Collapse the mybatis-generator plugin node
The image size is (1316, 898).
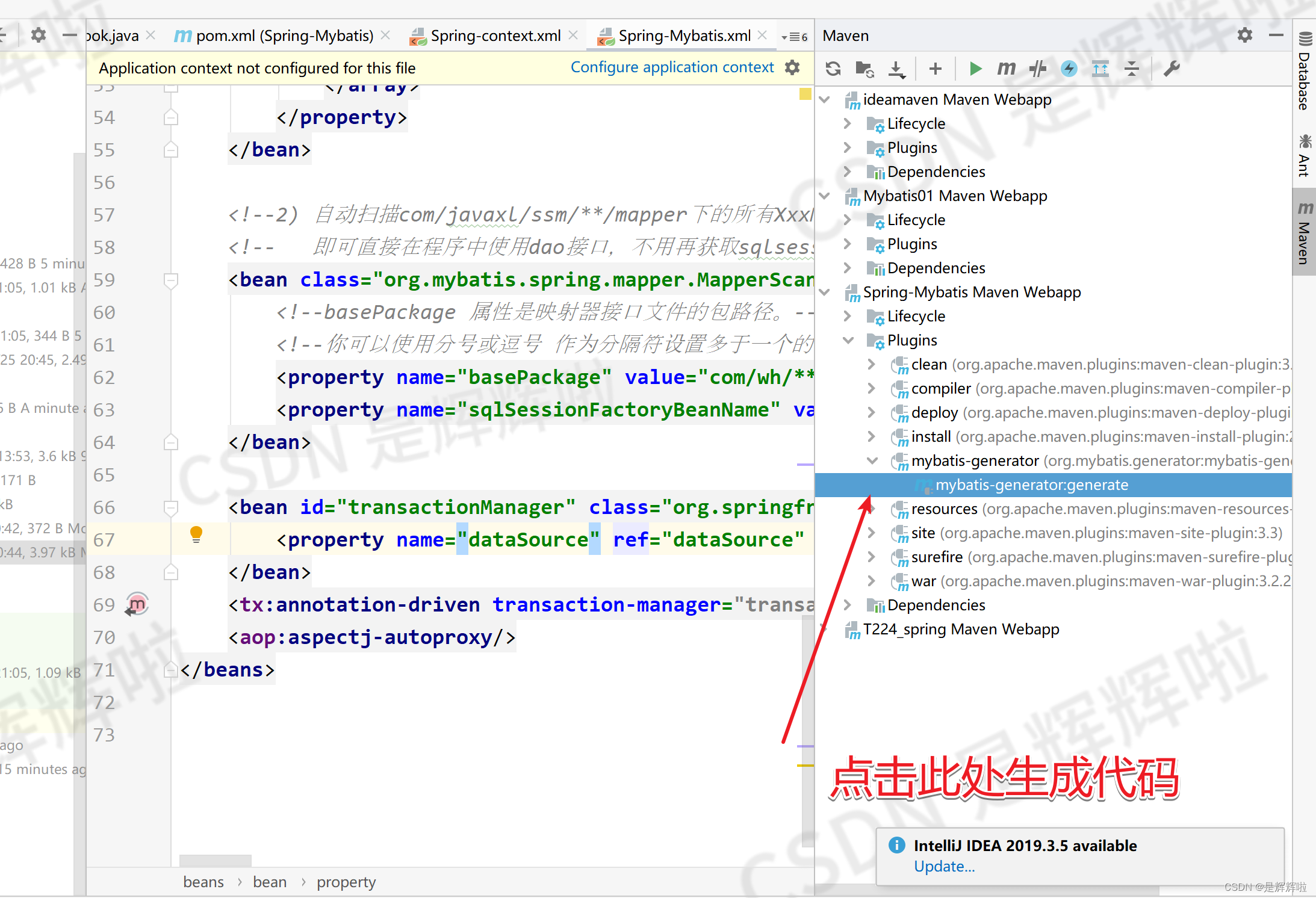(872, 460)
